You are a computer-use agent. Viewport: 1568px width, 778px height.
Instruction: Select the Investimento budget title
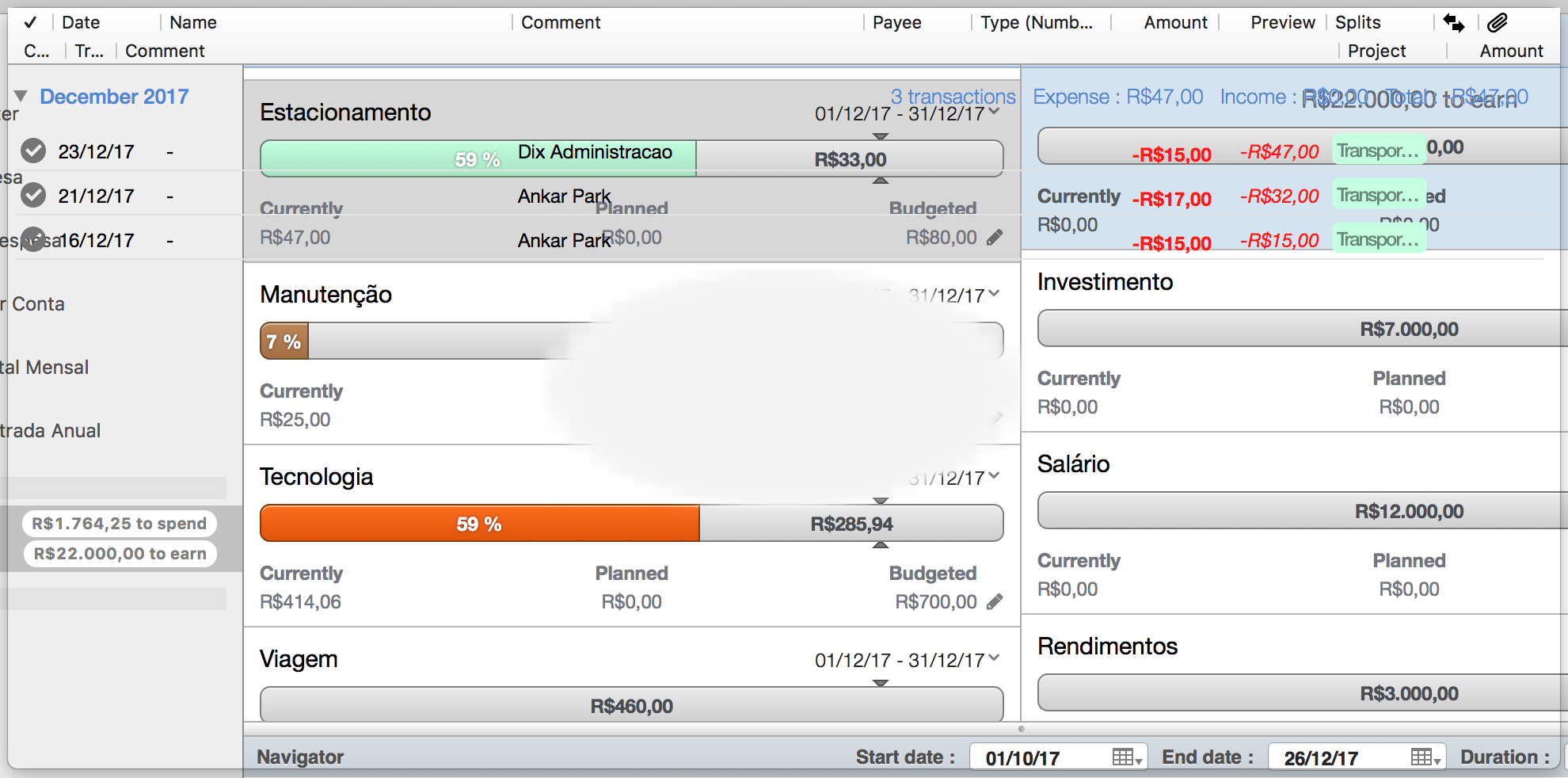(x=1106, y=281)
